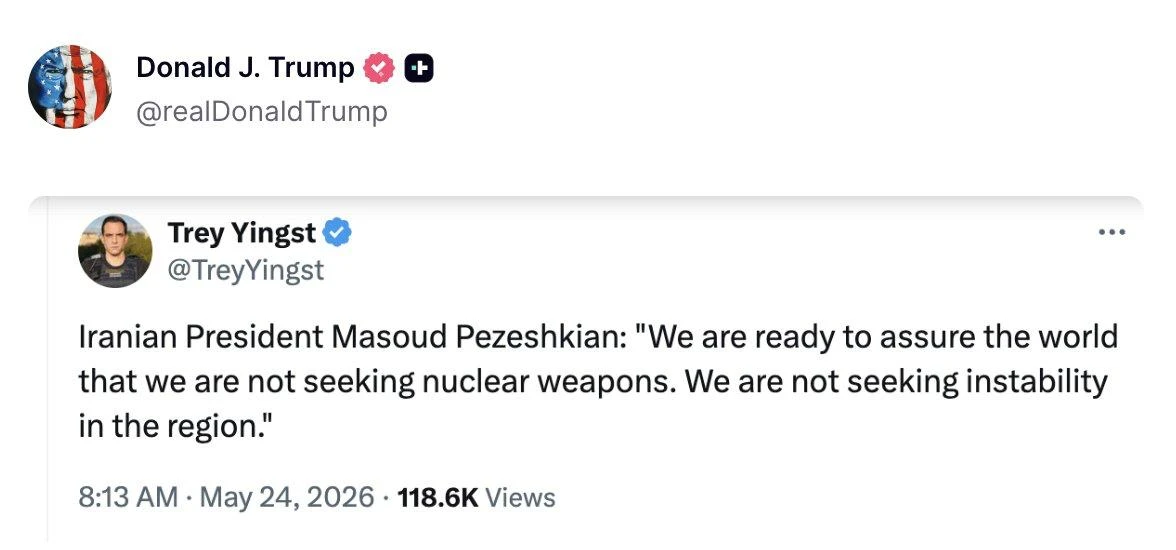Open Donald J. Trump's flag profile avatar
Screen dimensions: 1176x550
(70, 86)
